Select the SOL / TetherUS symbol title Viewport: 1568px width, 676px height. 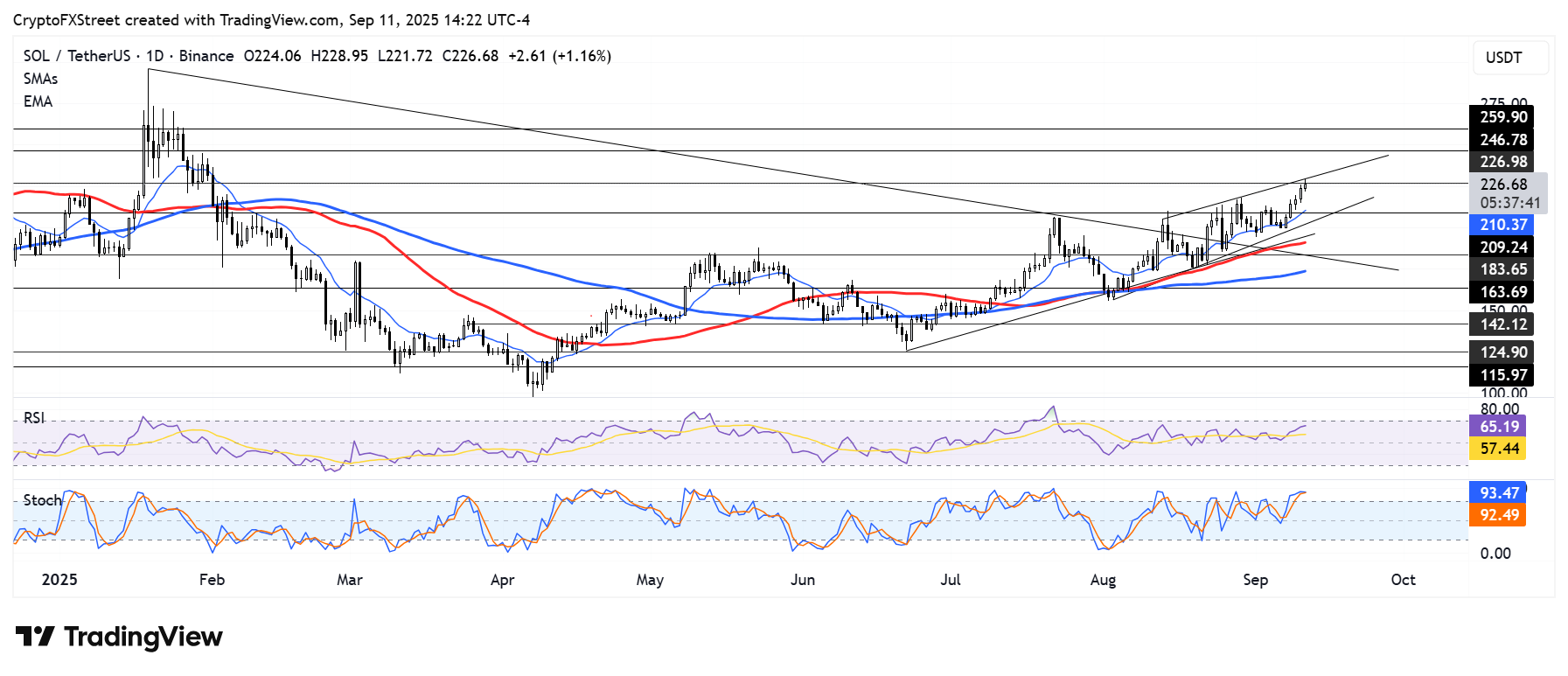[77, 56]
